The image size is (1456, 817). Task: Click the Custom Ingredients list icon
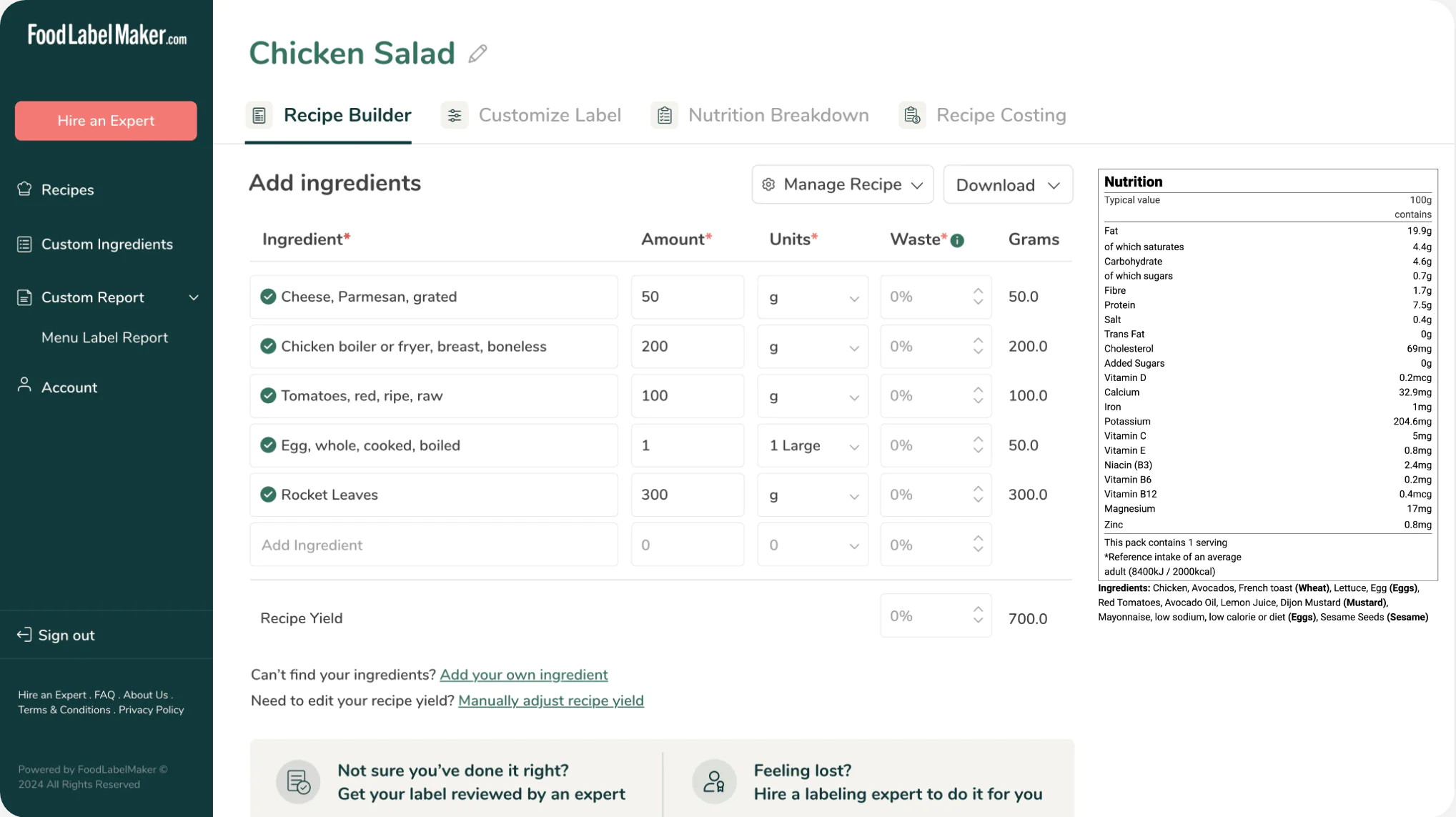pos(24,244)
